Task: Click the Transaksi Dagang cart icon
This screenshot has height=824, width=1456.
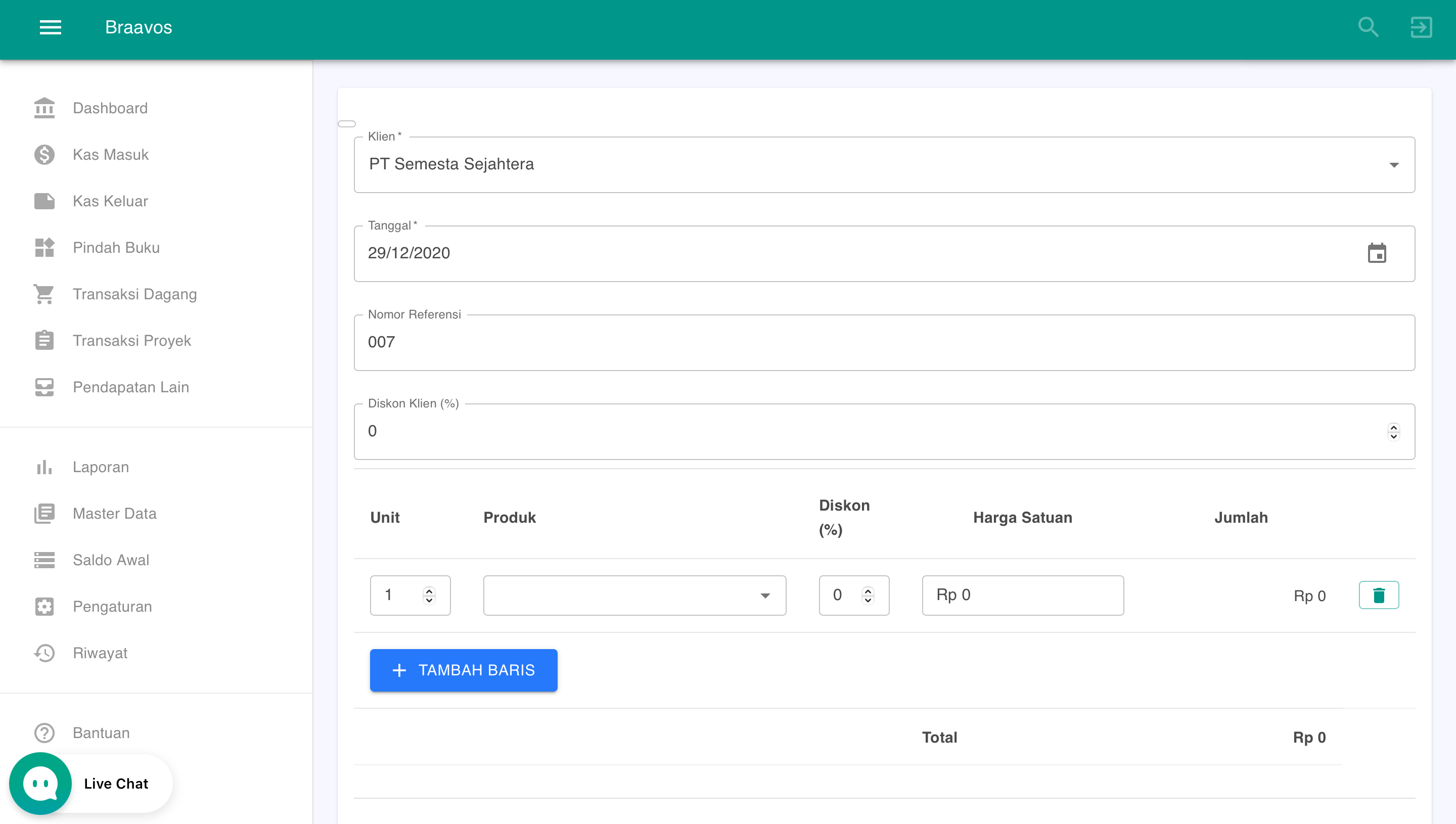Action: coord(44,294)
